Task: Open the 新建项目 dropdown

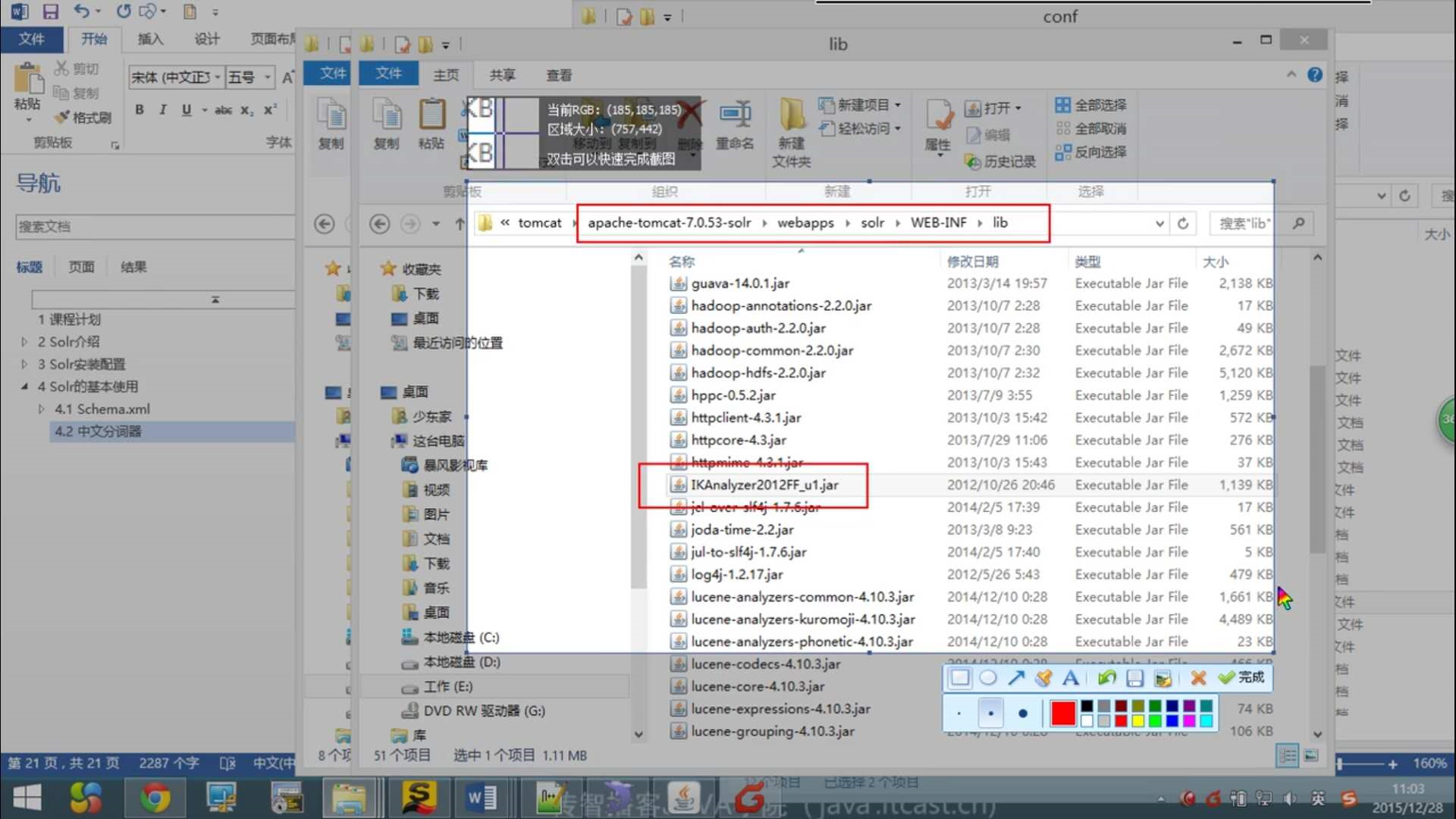Action: coord(860,105)
